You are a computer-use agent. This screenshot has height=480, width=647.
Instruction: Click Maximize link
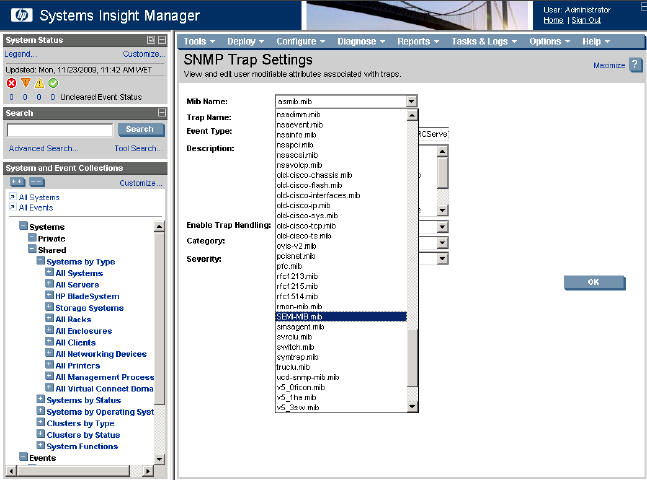(x=609, y=65)
